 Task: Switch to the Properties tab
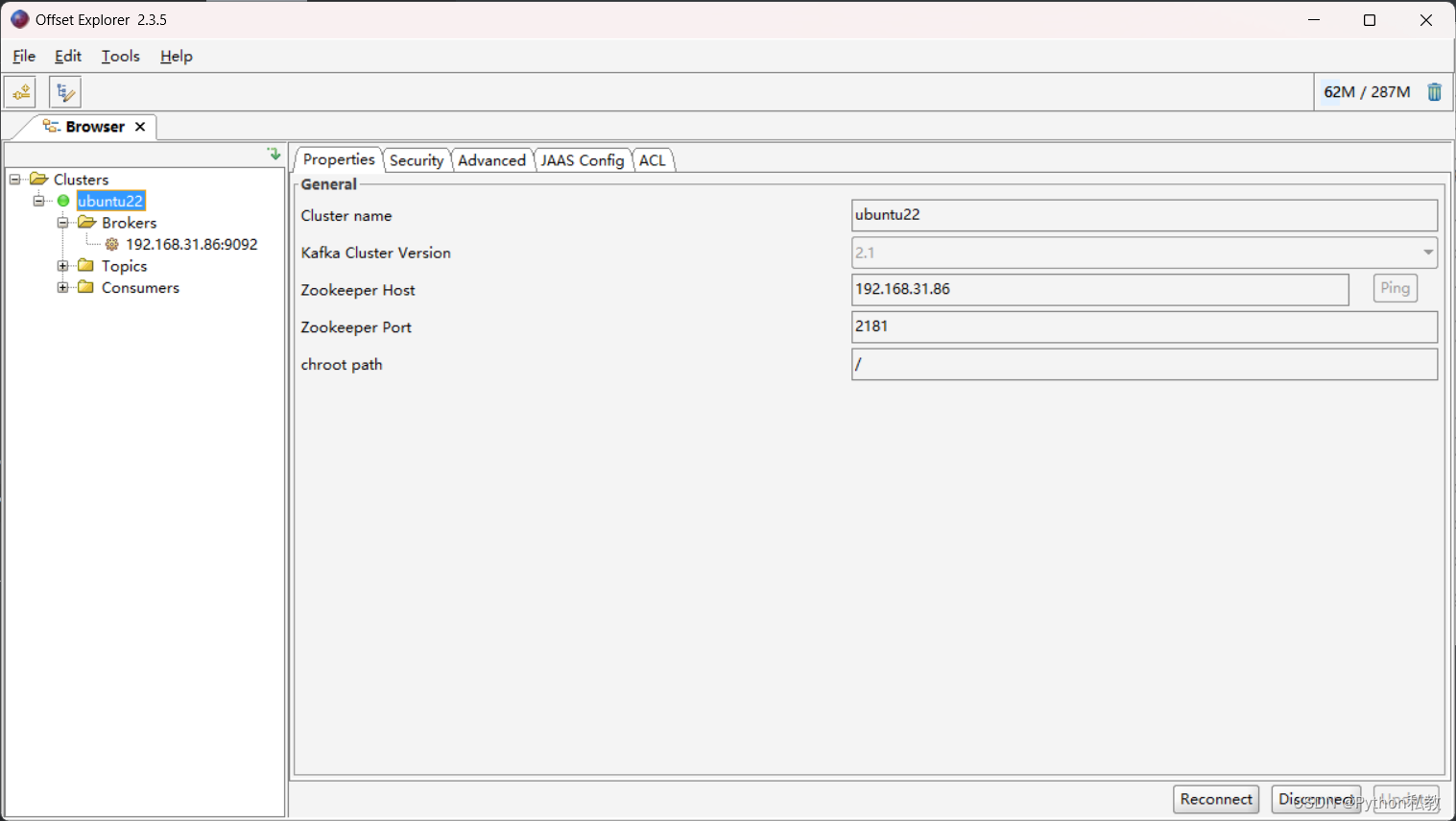click(x=339, y=159)
